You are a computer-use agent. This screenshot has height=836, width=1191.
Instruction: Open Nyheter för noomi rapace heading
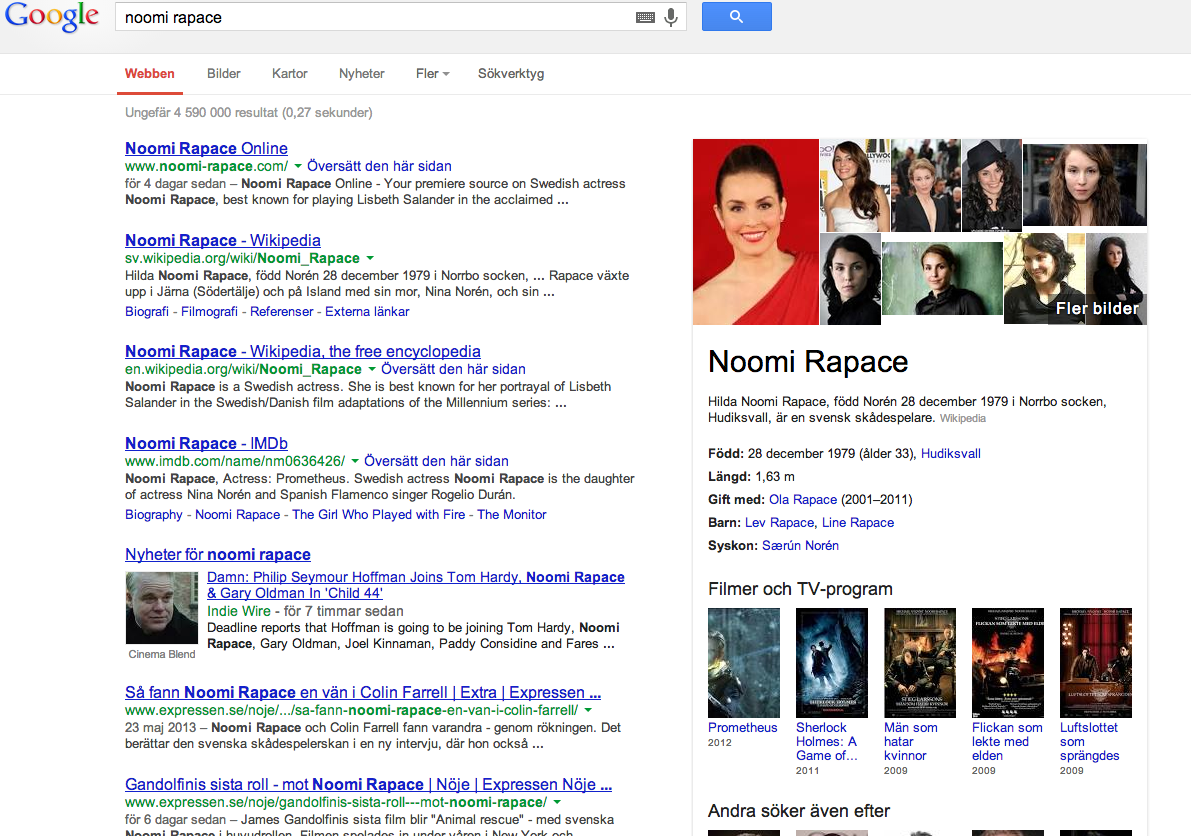tap(218, 554)
